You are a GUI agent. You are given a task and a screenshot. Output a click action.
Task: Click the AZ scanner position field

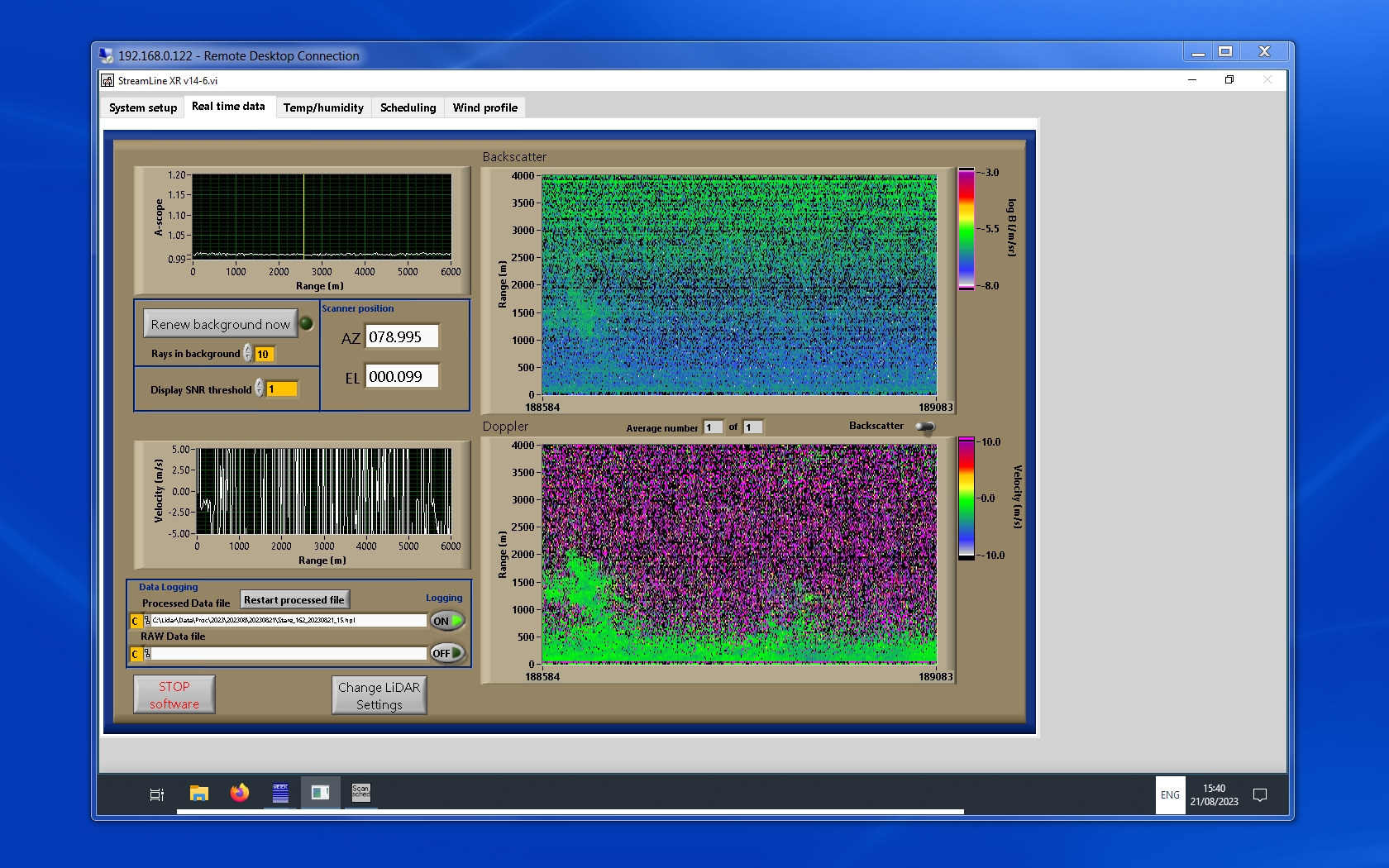402,337
